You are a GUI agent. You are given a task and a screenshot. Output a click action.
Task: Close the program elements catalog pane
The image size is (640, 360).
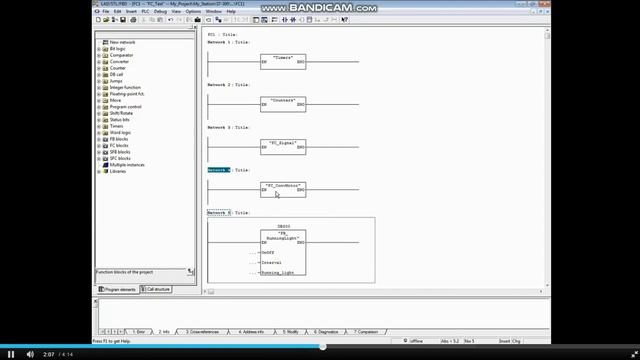(195, 27)
